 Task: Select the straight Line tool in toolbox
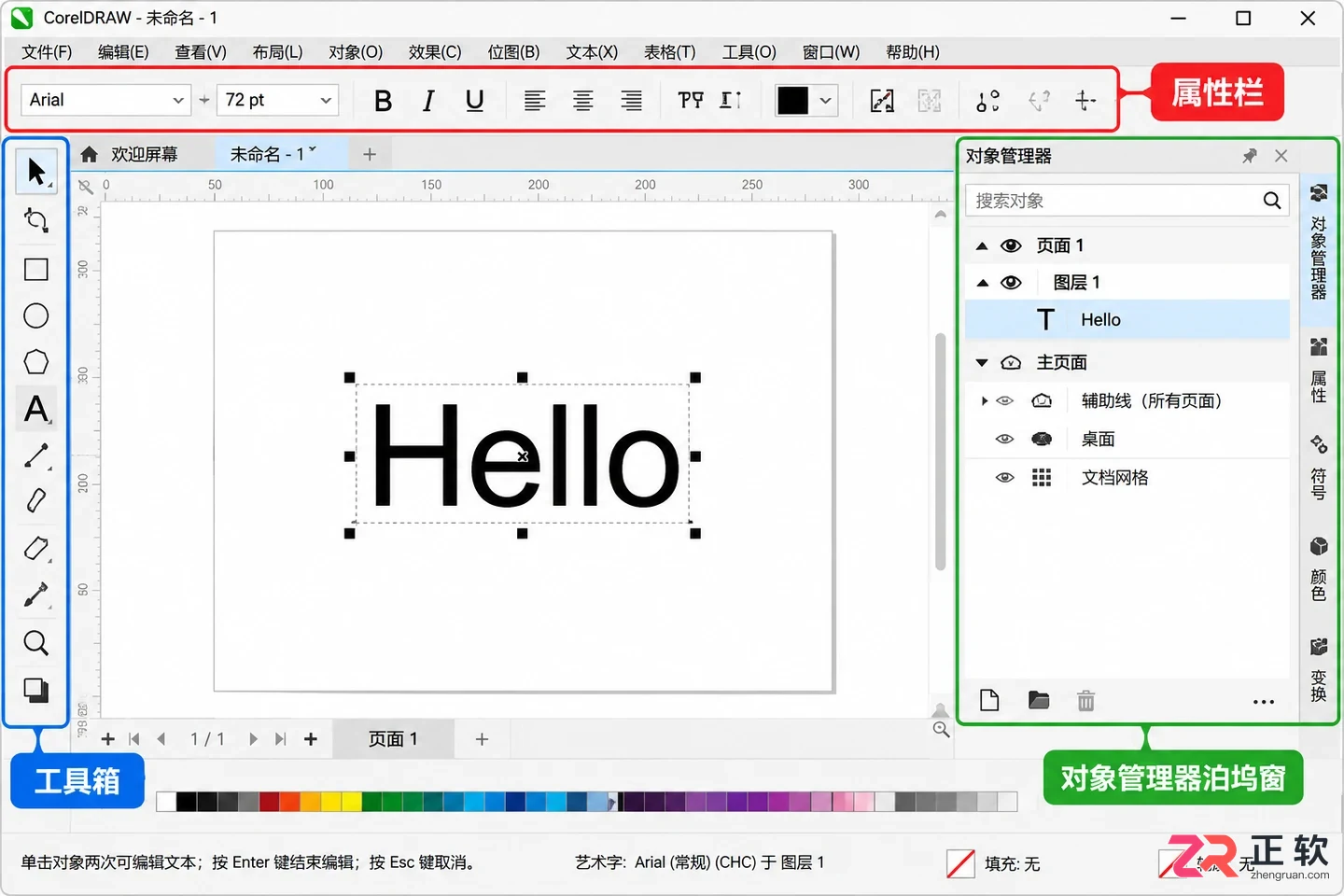tap(36, 455)
